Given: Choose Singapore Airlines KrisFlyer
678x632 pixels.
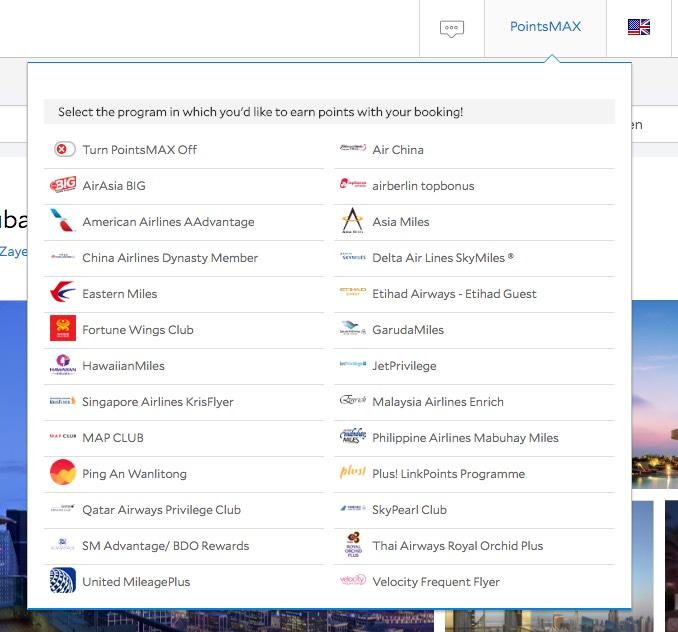Looking at the screenshot, I should click(158, 402).
